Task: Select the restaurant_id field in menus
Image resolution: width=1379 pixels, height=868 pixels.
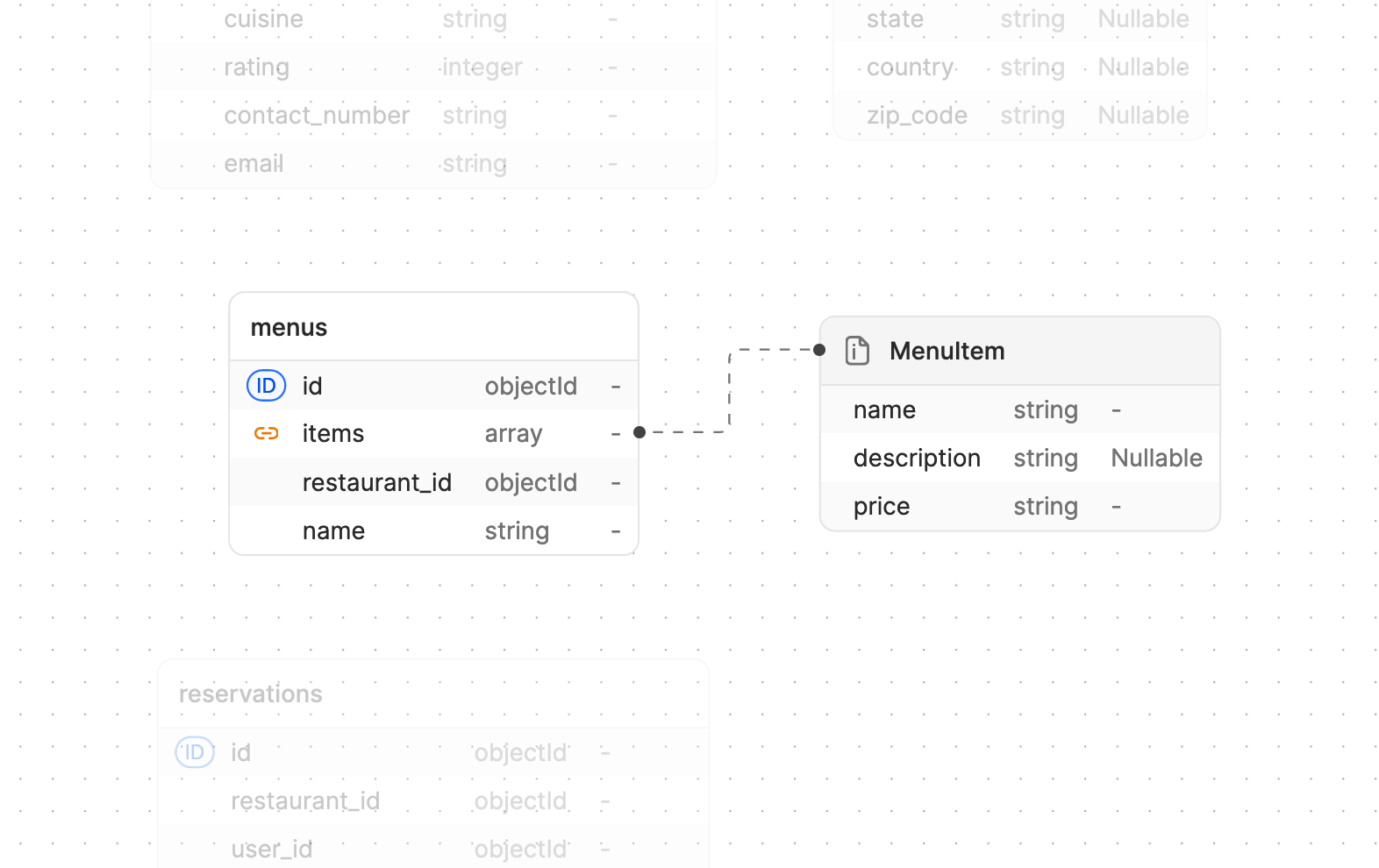Action: pyautogui.click(x=433, y=482)
